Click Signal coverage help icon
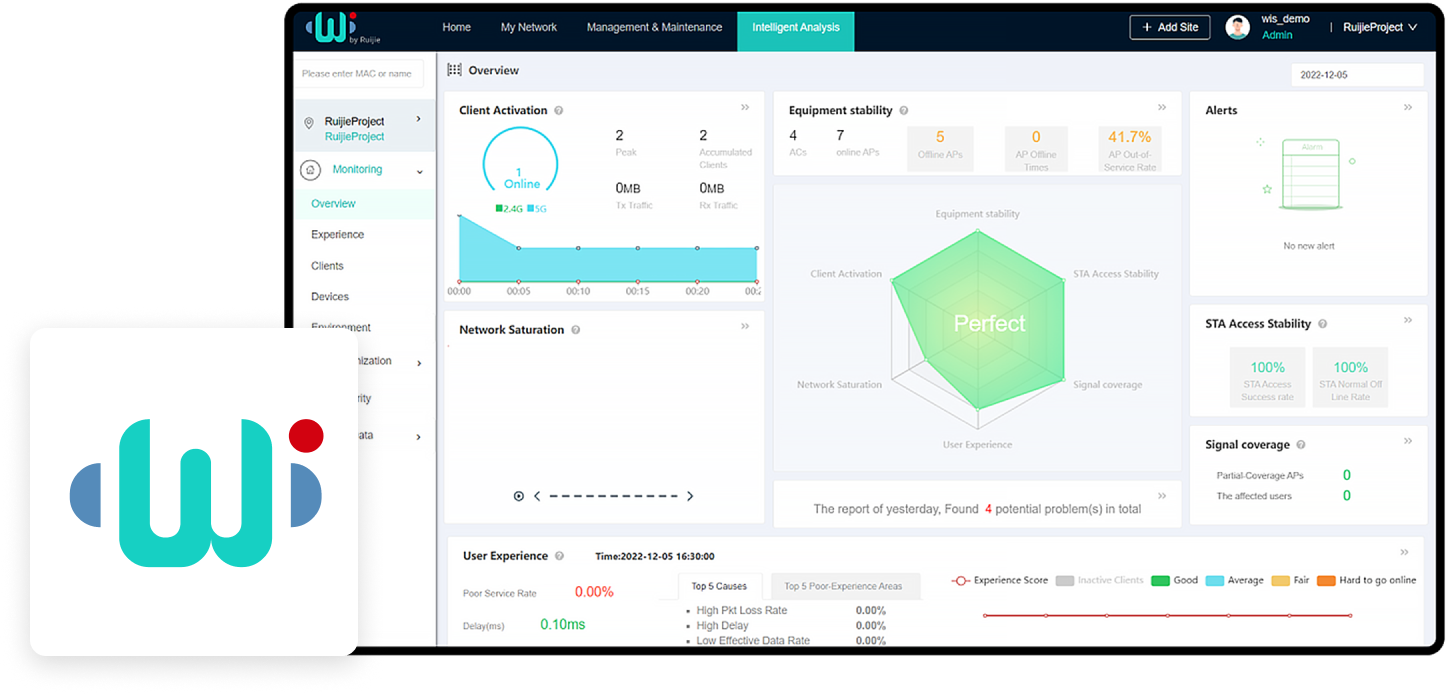 tap(1300, 445)
